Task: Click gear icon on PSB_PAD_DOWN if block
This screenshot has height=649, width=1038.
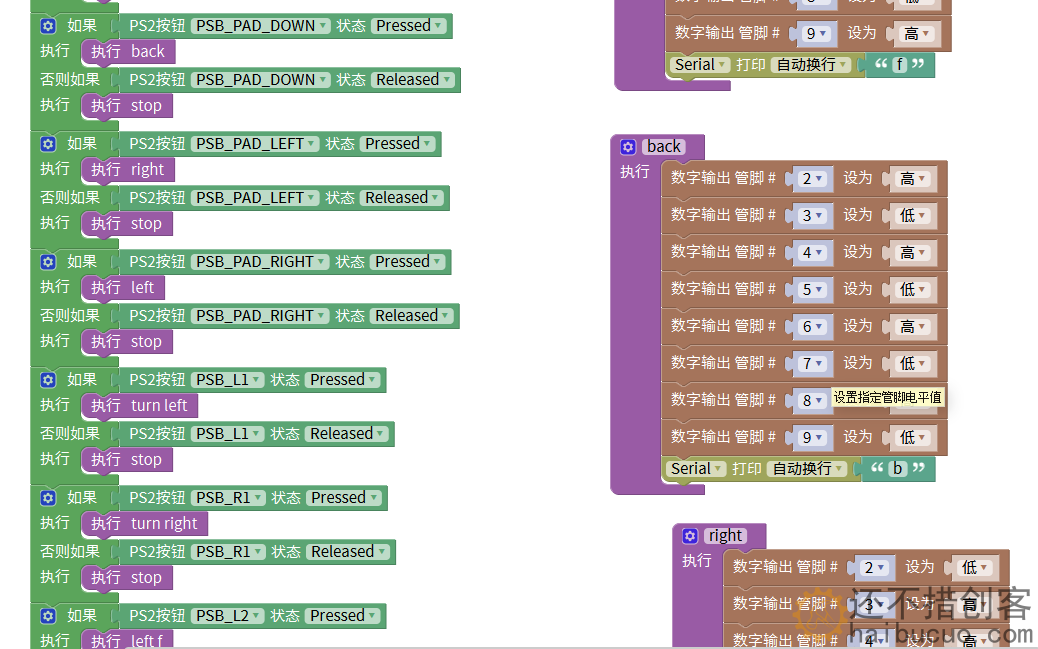Action: tap(48, 26)
